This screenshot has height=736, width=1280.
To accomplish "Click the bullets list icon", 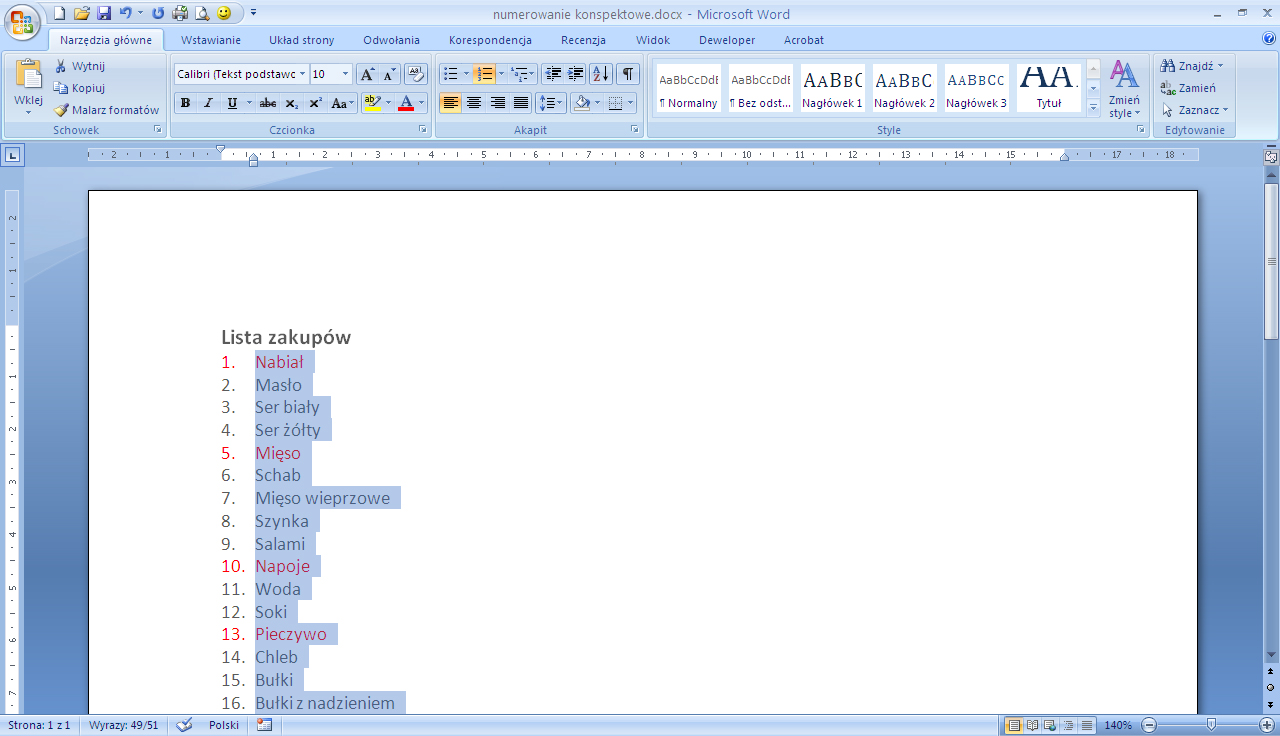I will [x=451, y=74].
